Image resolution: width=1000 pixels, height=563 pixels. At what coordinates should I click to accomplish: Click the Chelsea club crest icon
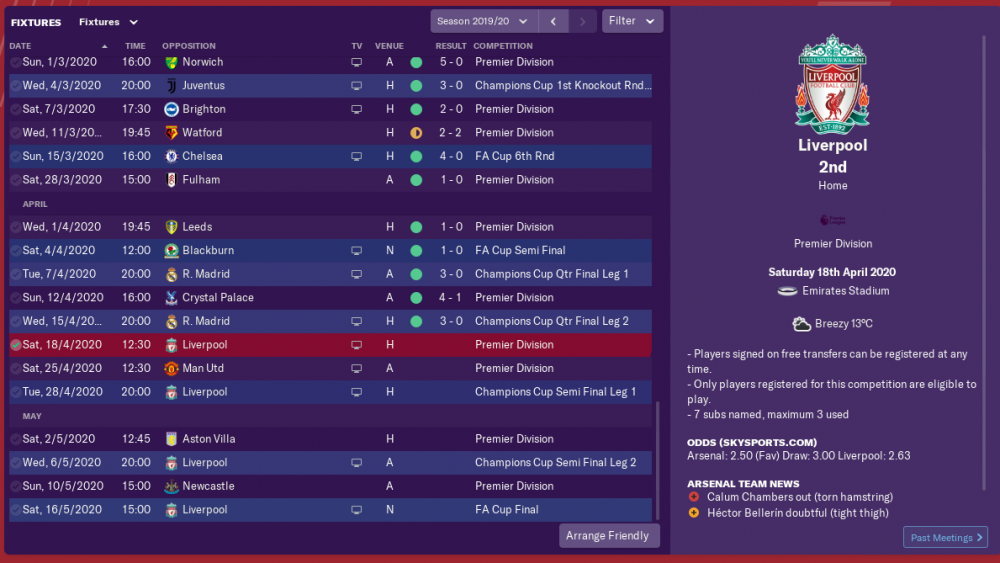(171, 156)
